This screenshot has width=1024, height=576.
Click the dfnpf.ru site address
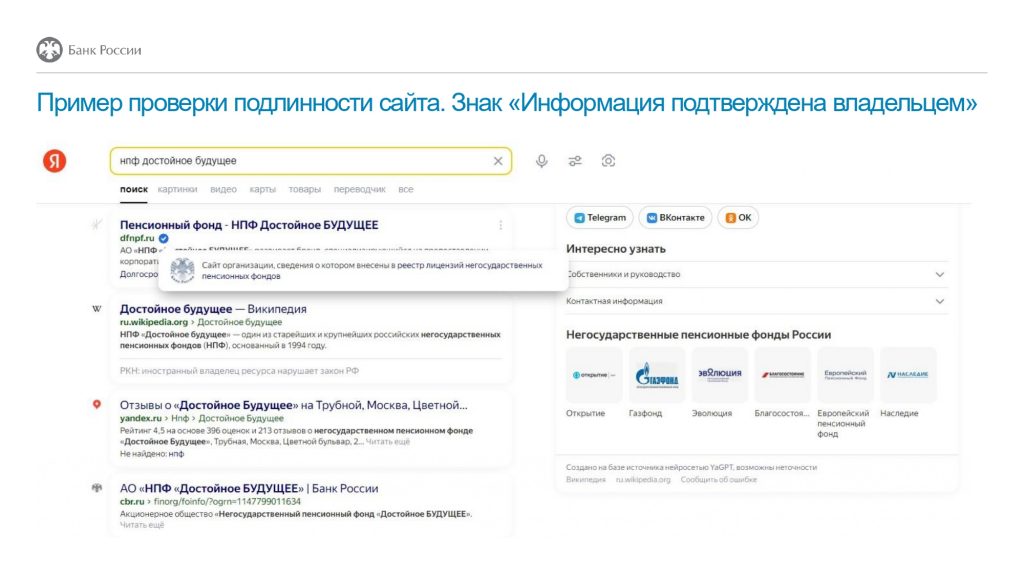[x=137, y=238]
